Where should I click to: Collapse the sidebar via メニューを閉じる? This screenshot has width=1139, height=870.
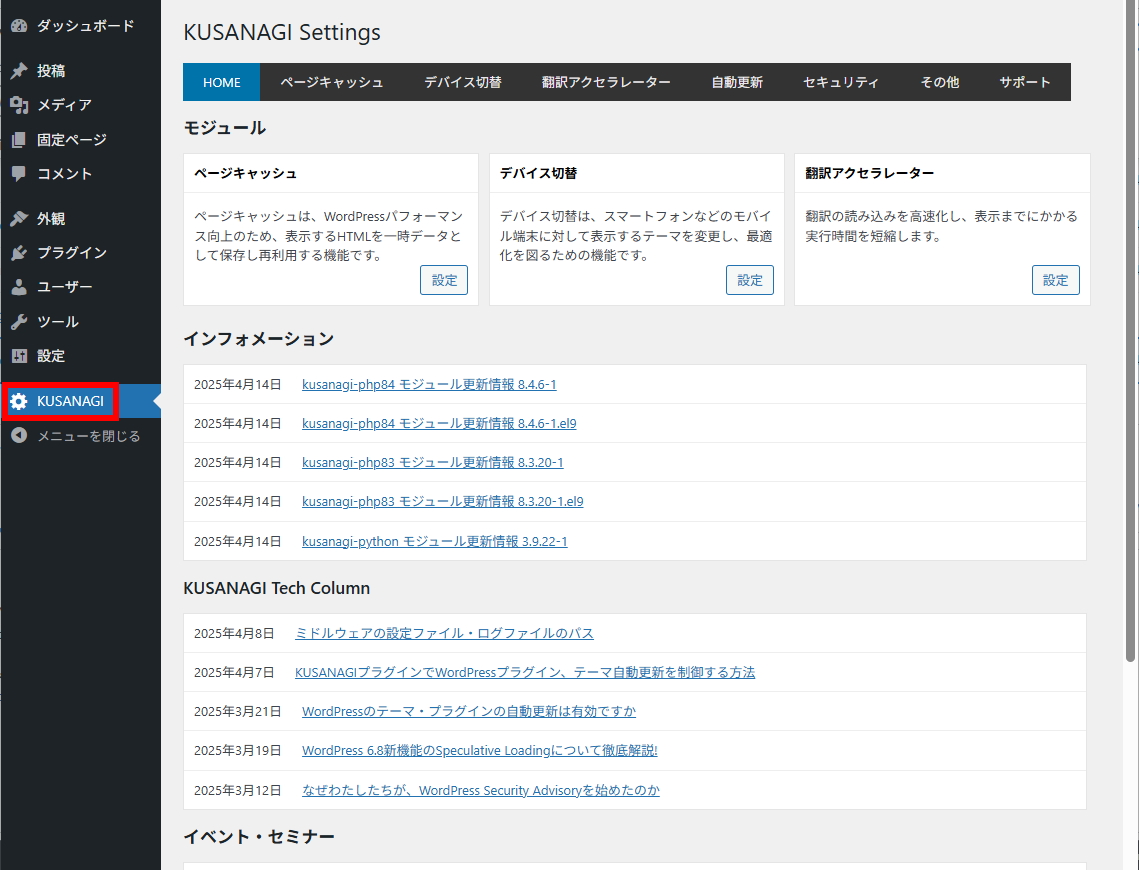pos(18,435)
